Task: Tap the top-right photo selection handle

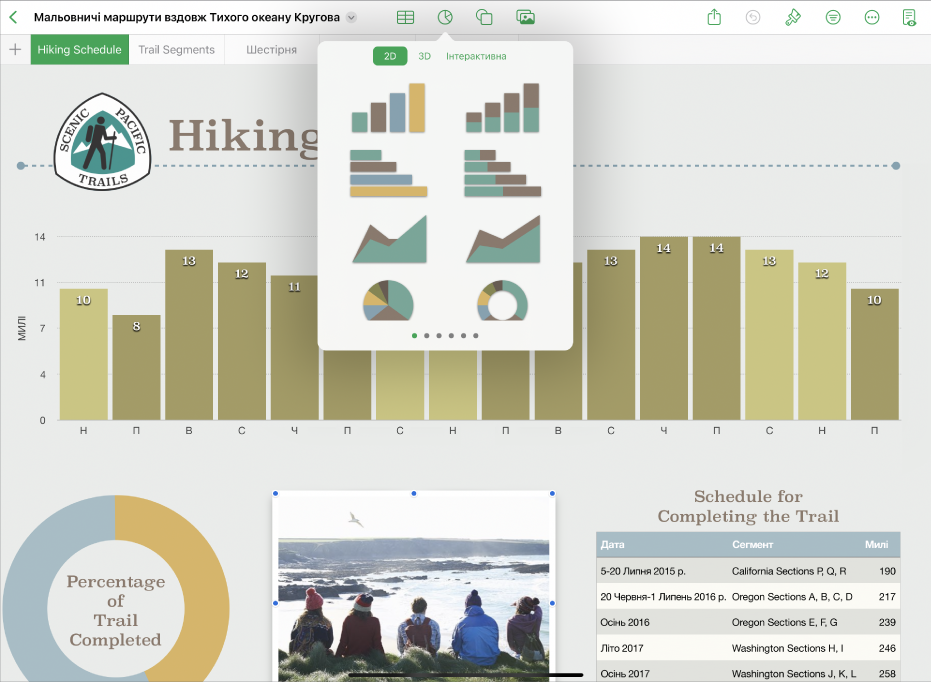Action: [x=552, y=493]
